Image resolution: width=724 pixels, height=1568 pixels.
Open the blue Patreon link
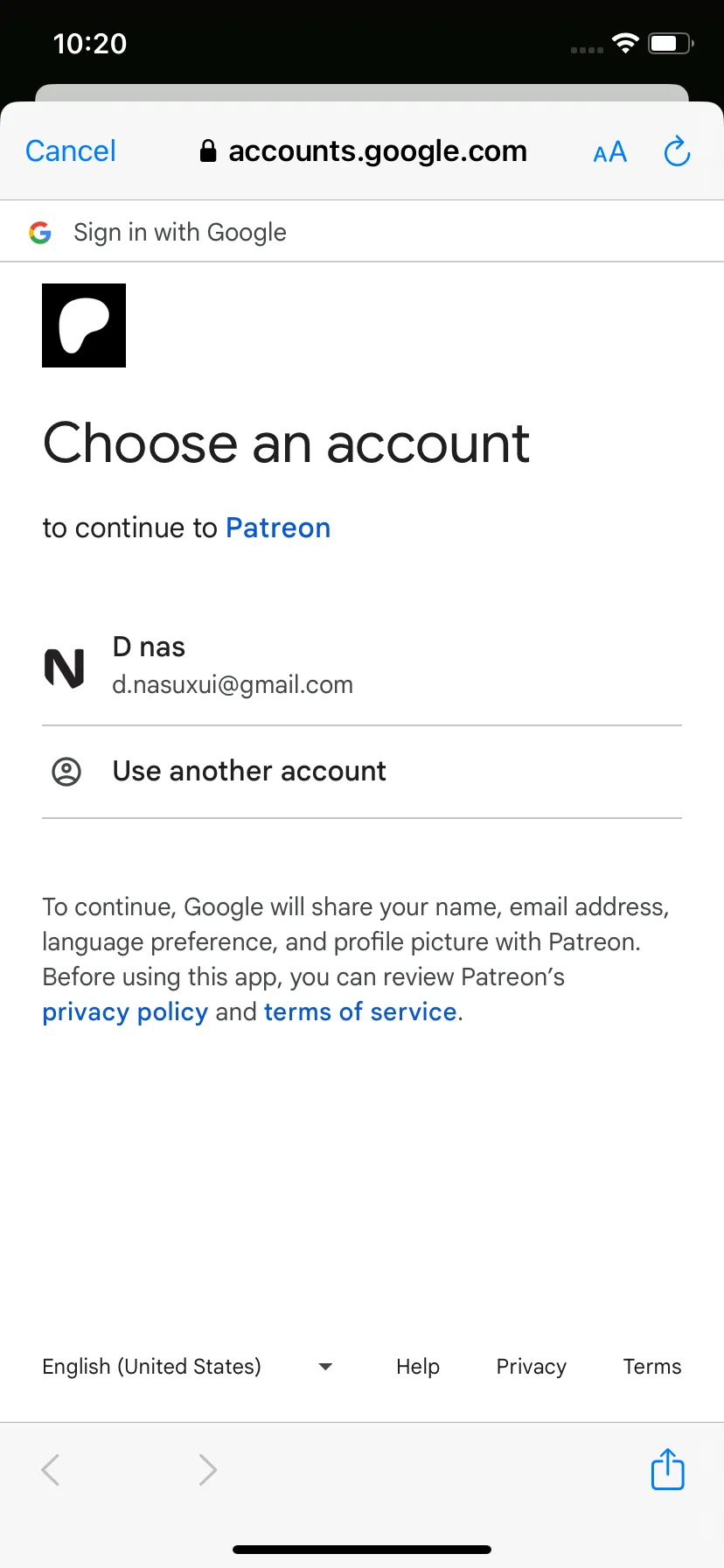(278, 528)
